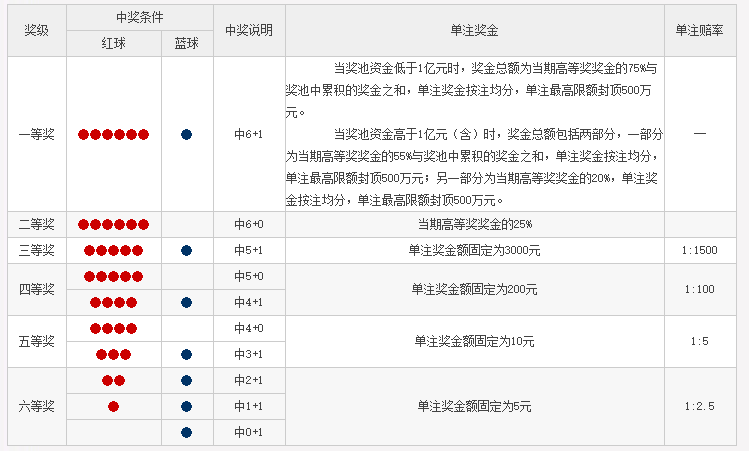Click the two red balls beside 中2+1

(x=113, y=380)
